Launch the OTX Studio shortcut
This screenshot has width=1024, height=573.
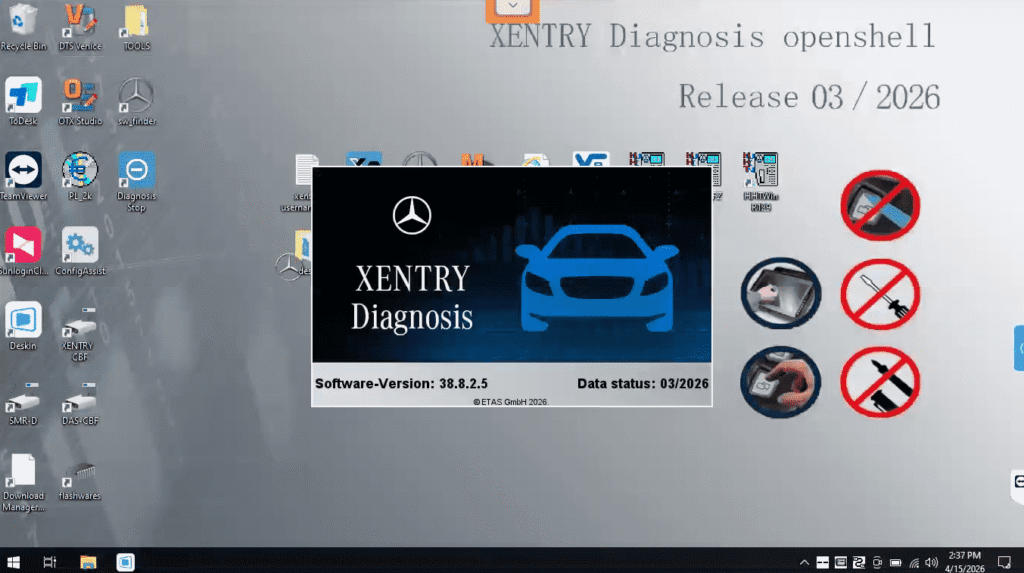coord(79,96)
